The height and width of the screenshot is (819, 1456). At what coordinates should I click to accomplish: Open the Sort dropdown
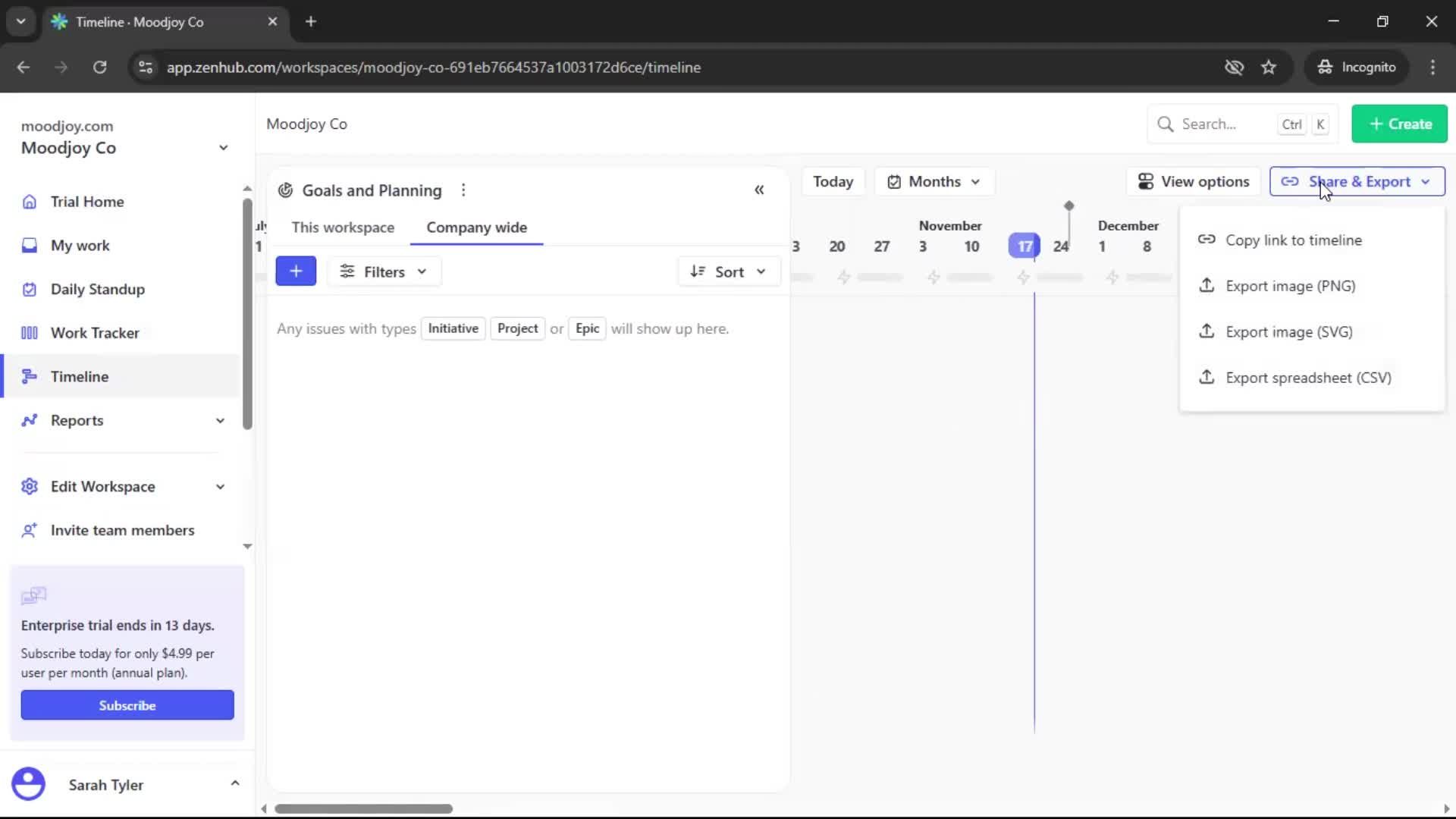[728, 271]
